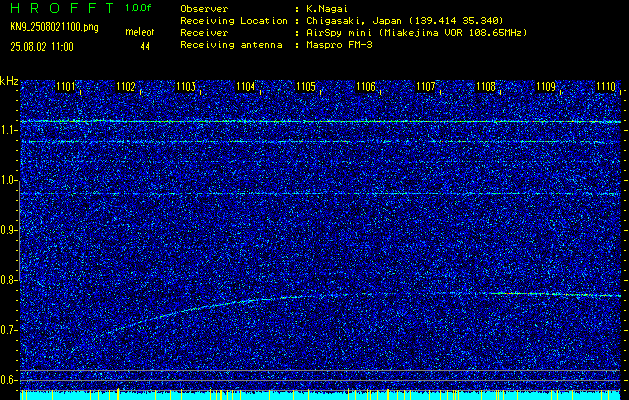
Task: Select the observer name K.Nagai
Action: [x=327, y=9]
